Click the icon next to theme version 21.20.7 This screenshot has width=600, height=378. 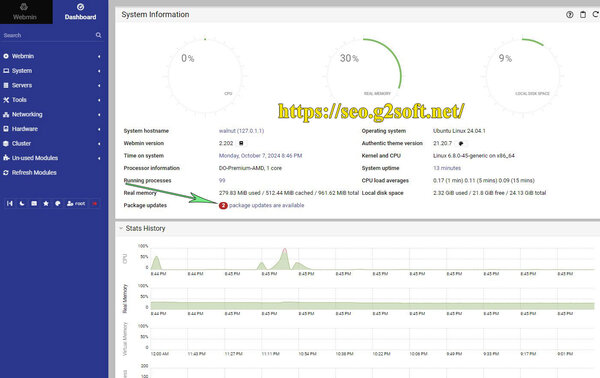[x=461, y=143]
